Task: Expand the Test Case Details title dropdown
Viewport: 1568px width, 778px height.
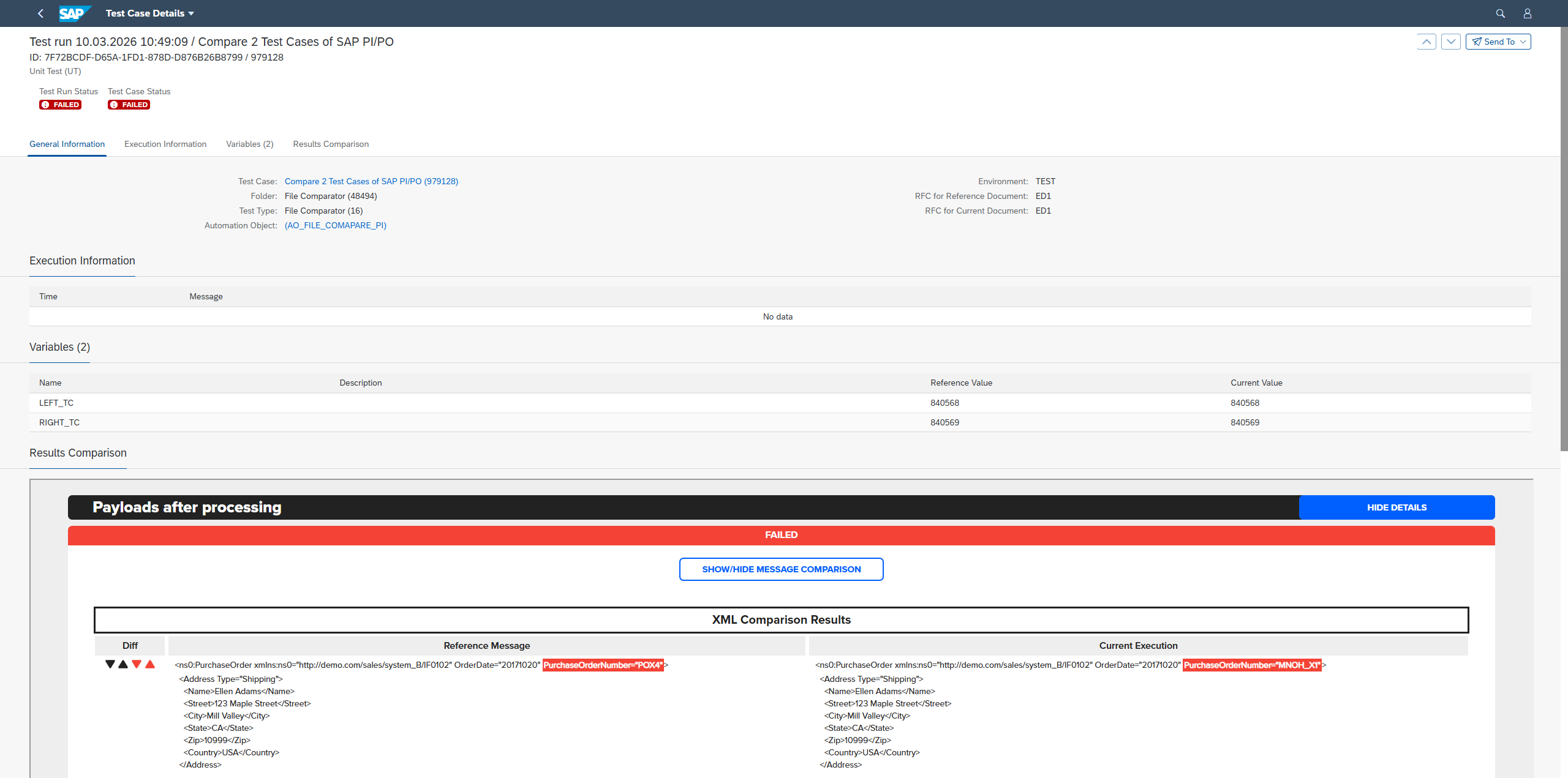Action: coord(150,13)
